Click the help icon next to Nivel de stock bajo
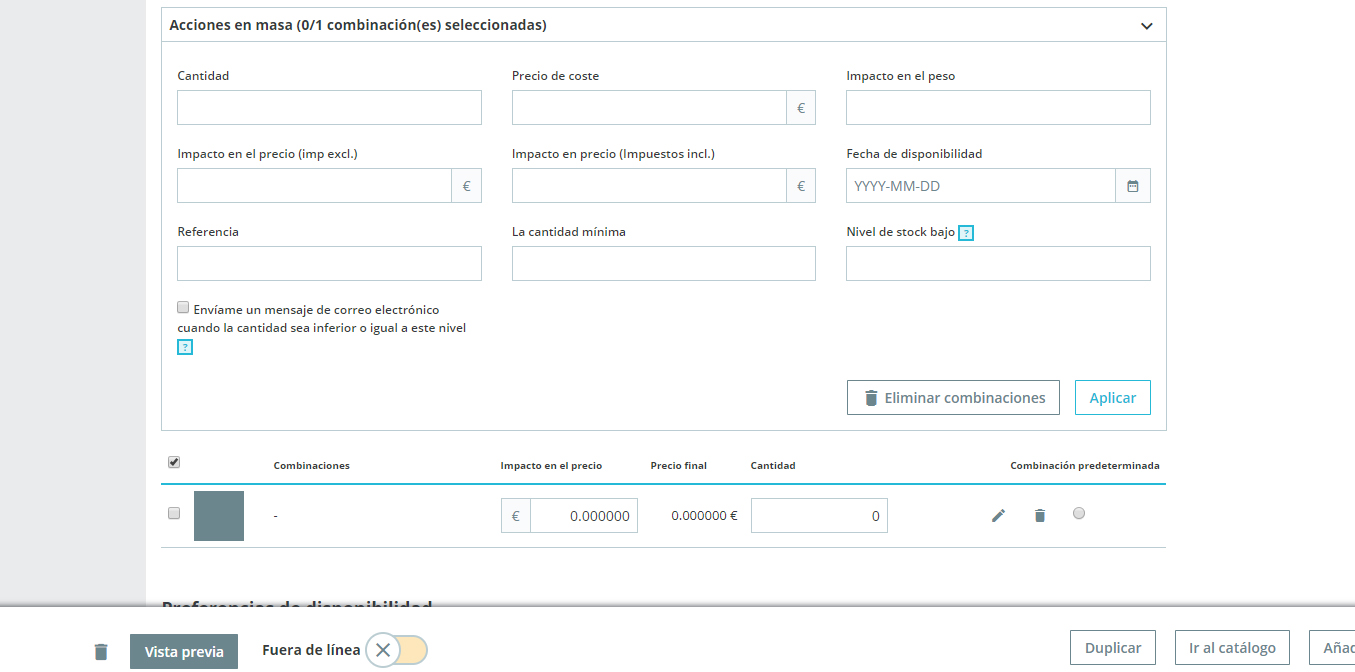The image size is (1355, 672). click(966, 233)
